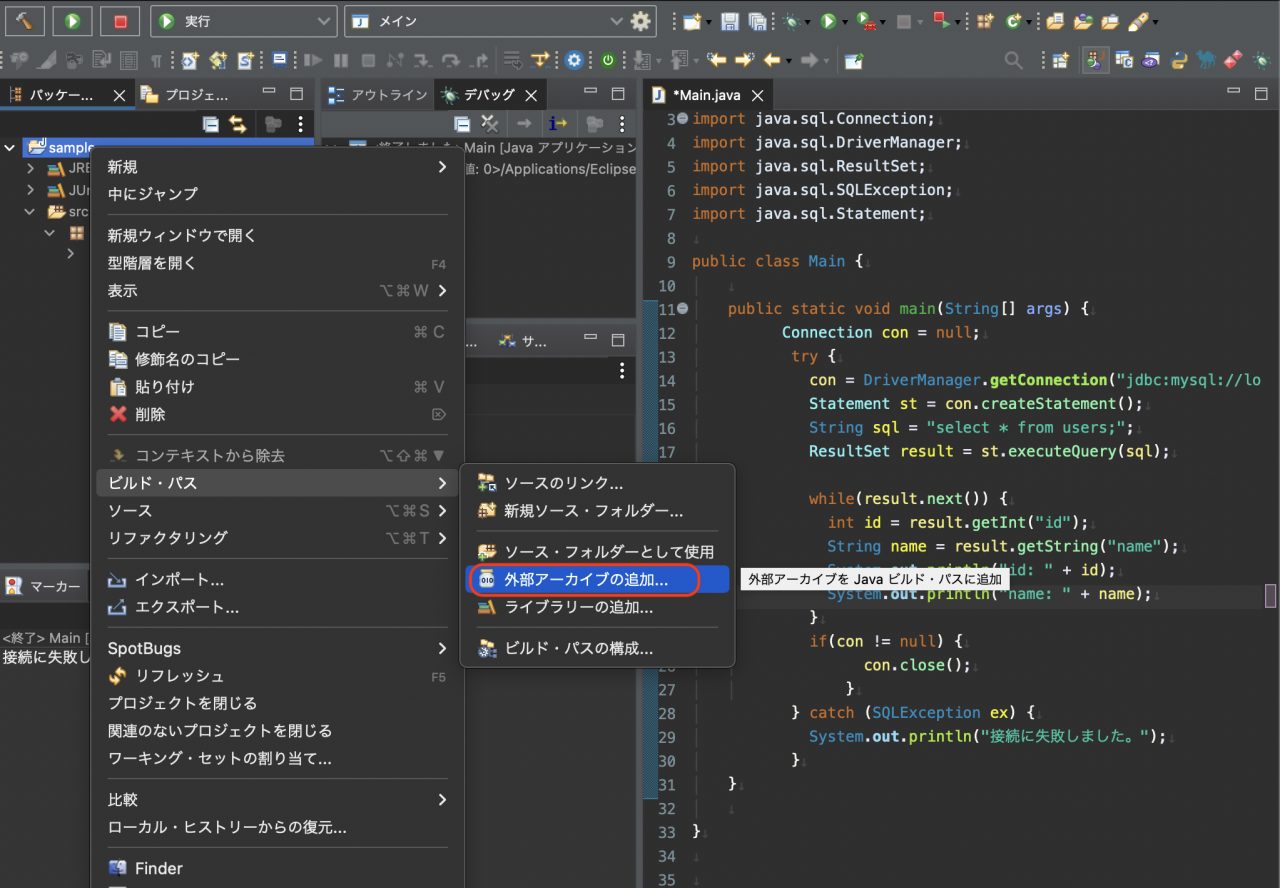The width and height of the screenshot is (1280, 888).
Task: Open the 実行 launch mode dropdown
Action: (x=244, y=21)
